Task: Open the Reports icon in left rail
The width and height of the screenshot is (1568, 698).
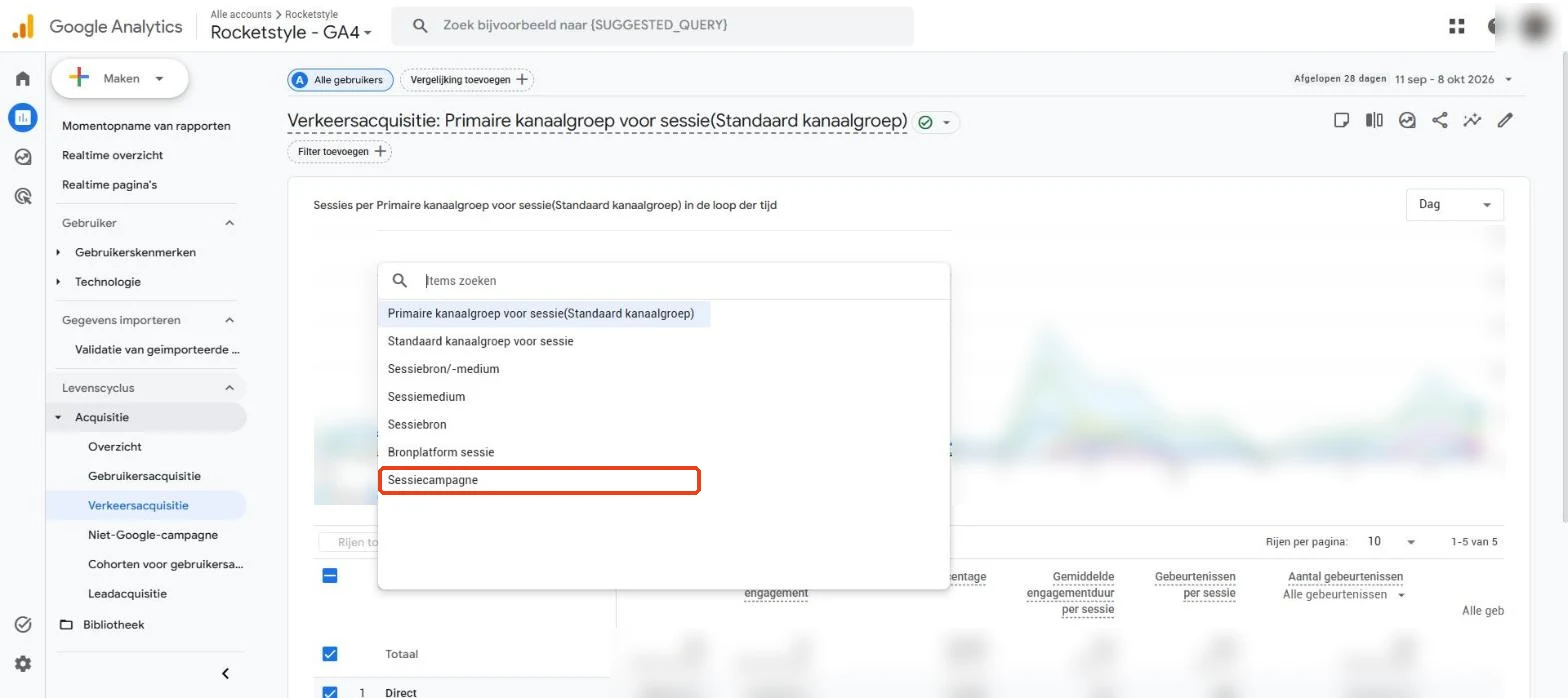Action: pos(22,118)
